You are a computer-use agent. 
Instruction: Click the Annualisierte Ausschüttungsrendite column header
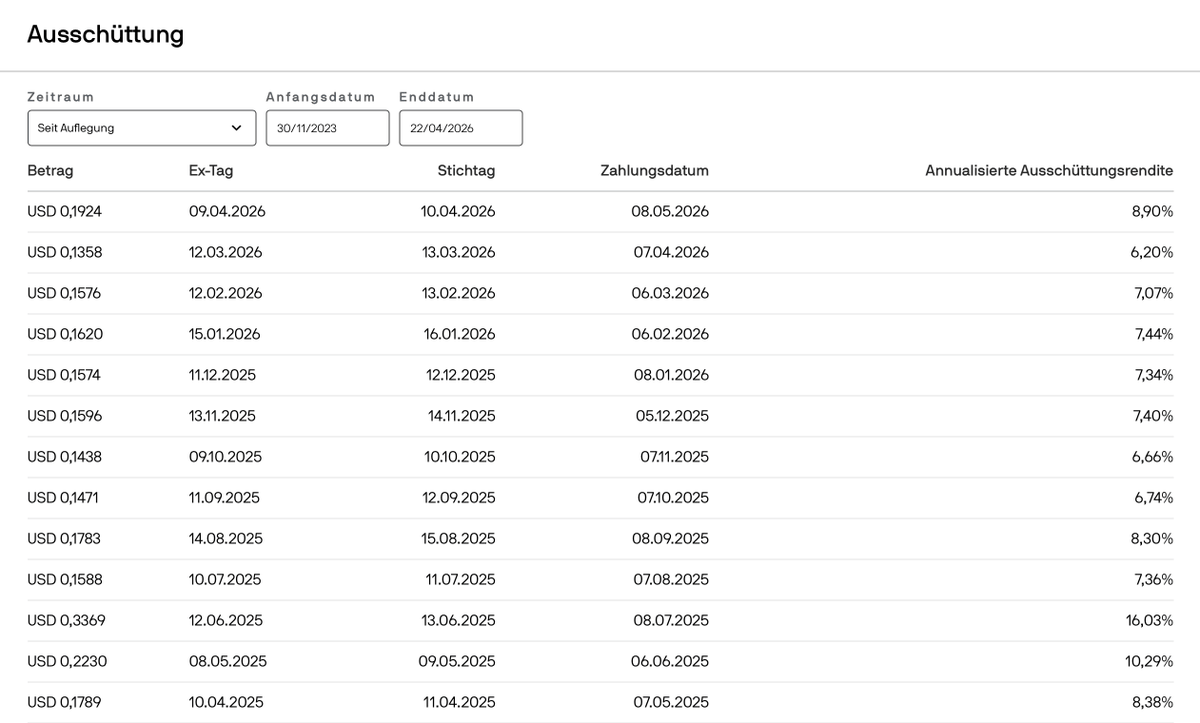(1049, 171)
